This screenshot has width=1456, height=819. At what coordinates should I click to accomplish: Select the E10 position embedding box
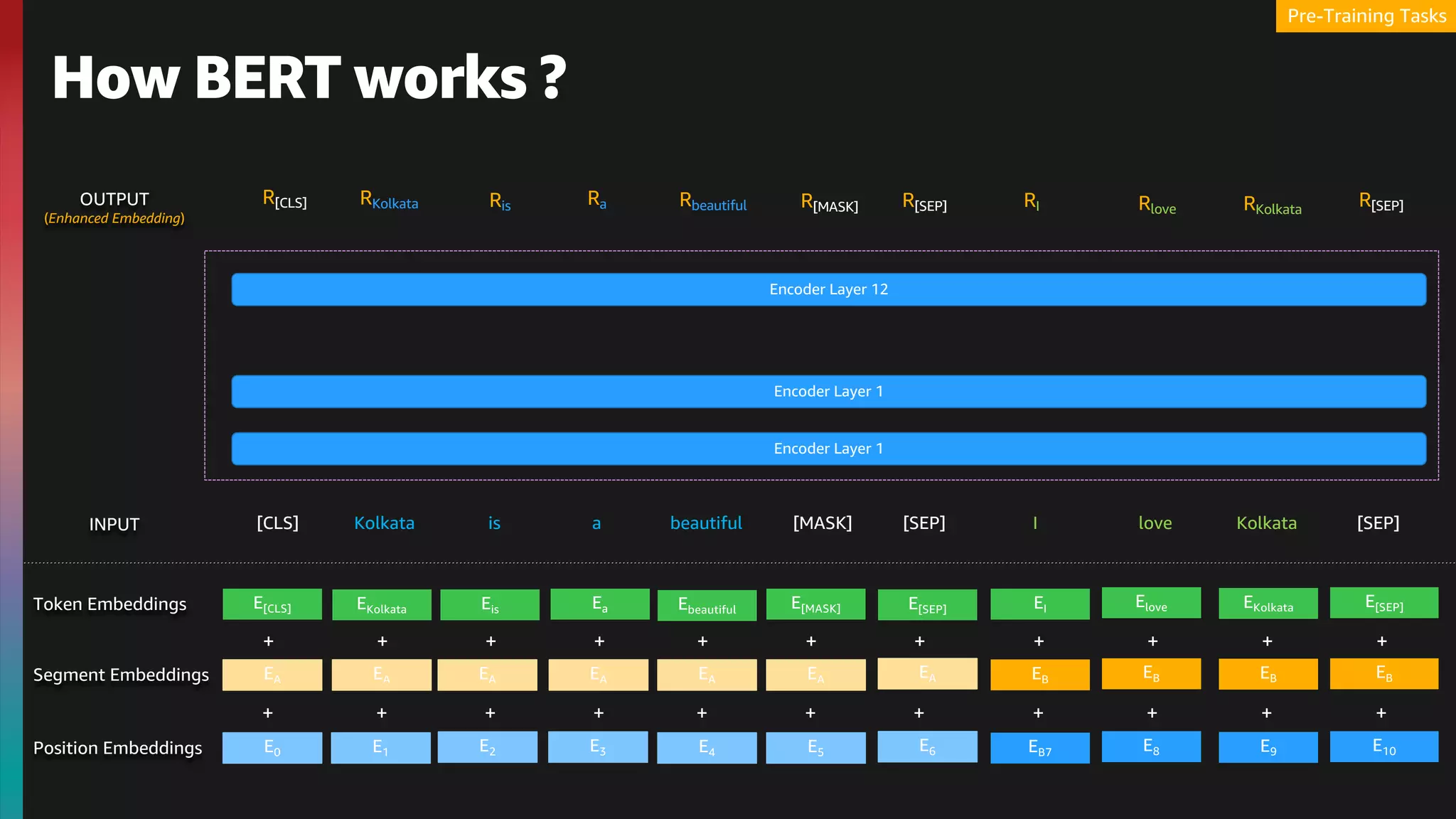[1383, 746]
